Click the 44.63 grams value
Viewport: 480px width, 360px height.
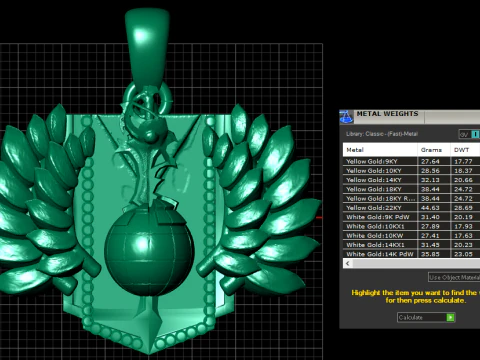click(x=430, y=208)
